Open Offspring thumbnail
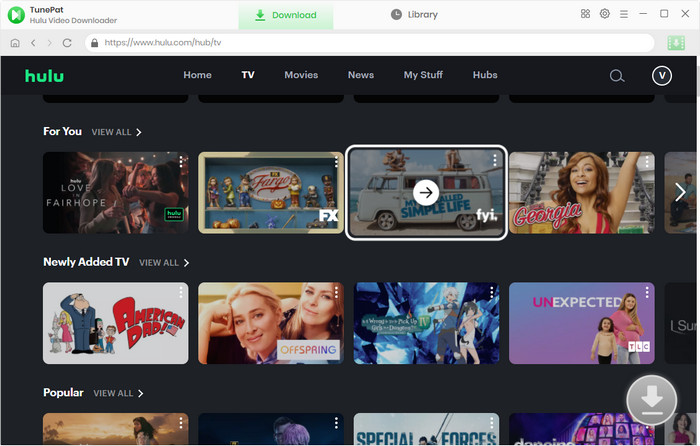This screenshot has width=700, height=446. 271,323
